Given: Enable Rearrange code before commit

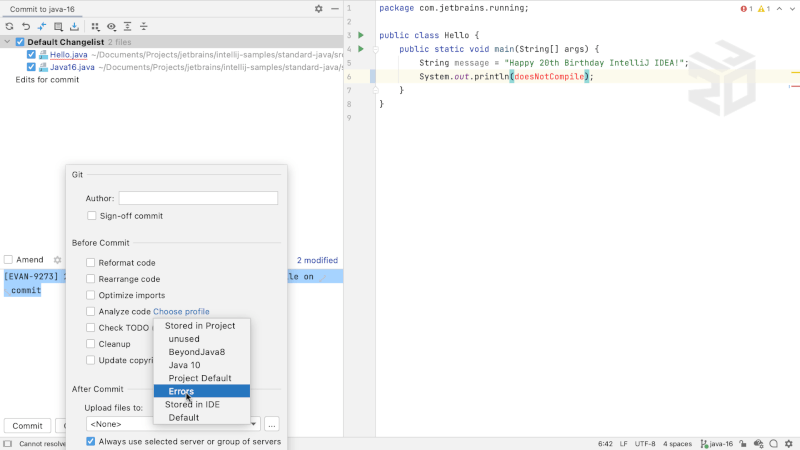Looking at the screenshot, I should (x=90, y=279).
